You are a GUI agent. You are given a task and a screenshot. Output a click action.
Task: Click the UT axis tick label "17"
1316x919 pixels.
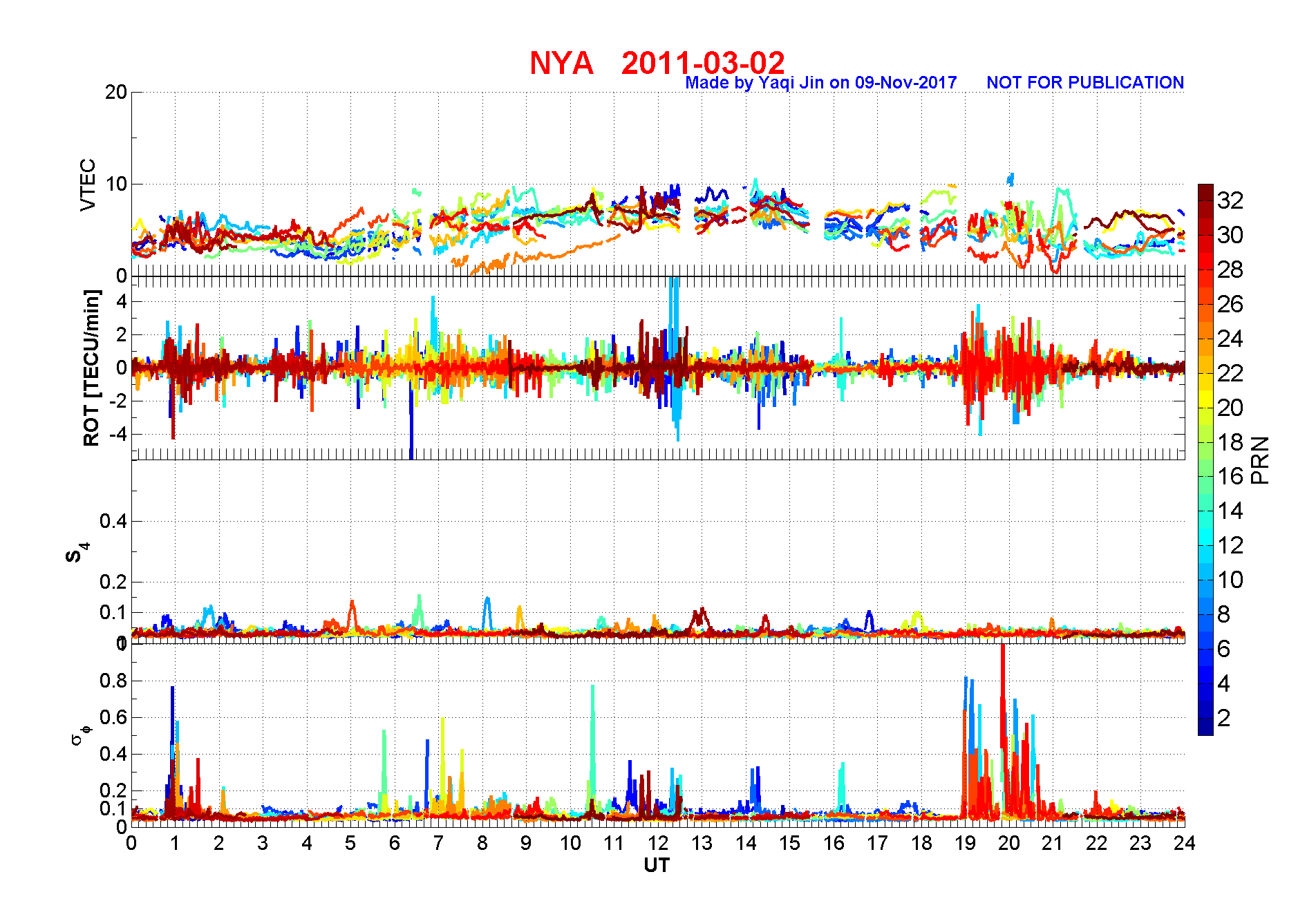[x=877, y=843]
